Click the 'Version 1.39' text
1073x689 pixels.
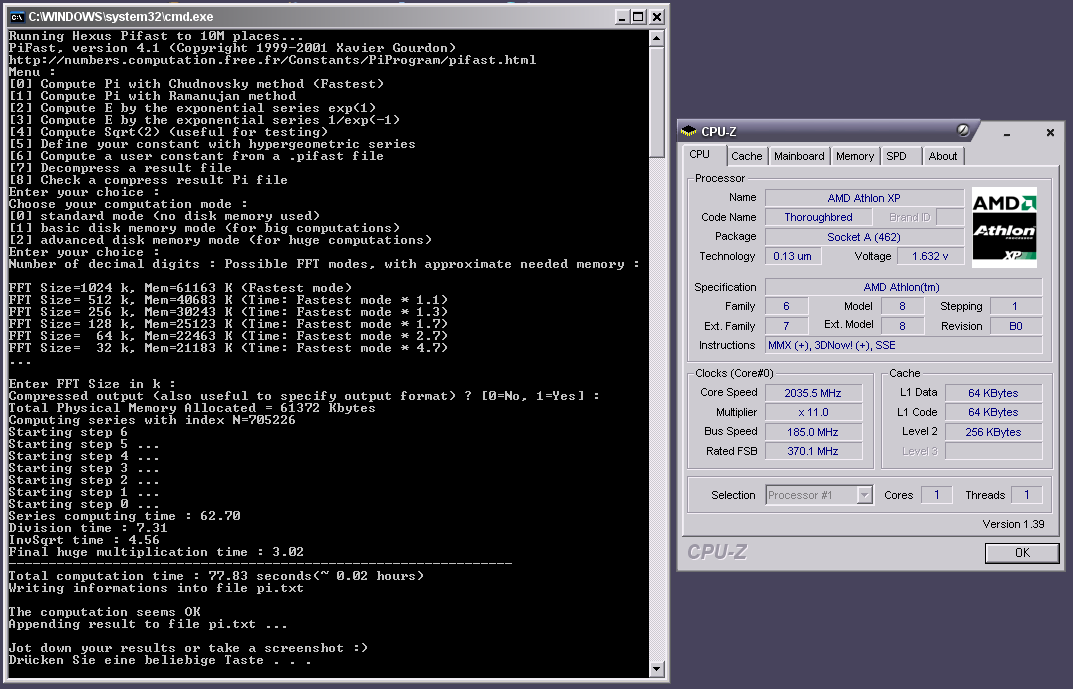point(1013,524)
